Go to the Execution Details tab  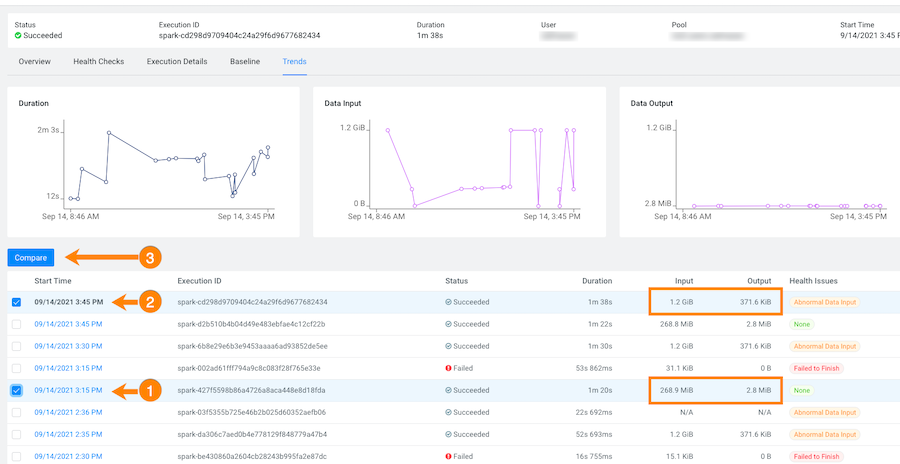pyautogui.click(x=177, y=61)
